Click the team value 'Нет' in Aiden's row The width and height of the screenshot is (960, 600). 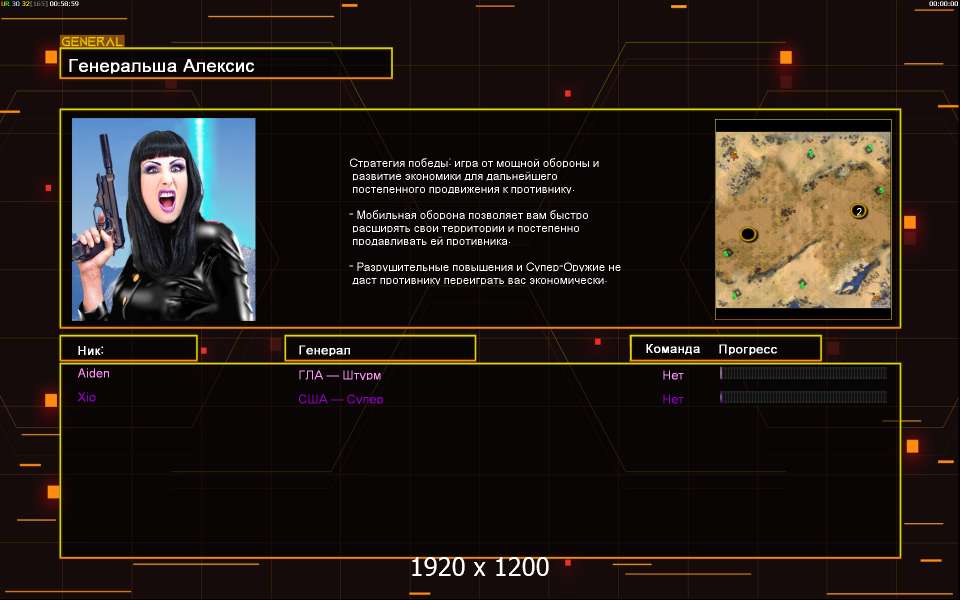point(672,375)
